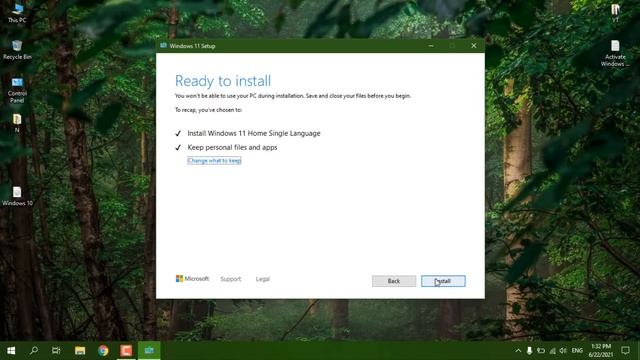The height and width of the screenshot is (360, 640).
Task: Open network status tray icon
Action: [x=552, y=351]
